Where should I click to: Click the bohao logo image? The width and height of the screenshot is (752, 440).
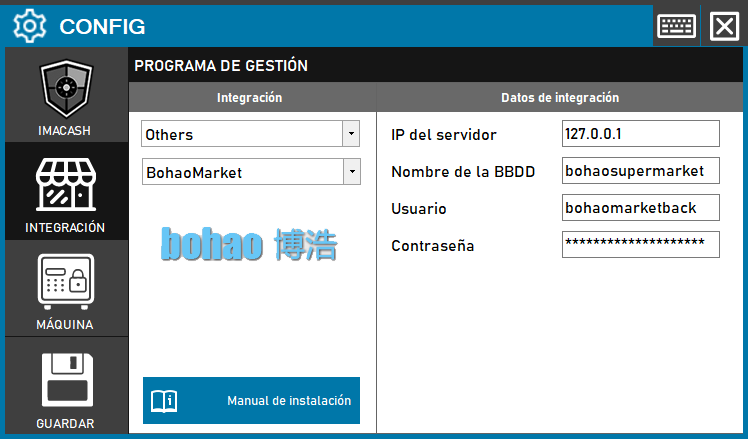tap(250, 244)
